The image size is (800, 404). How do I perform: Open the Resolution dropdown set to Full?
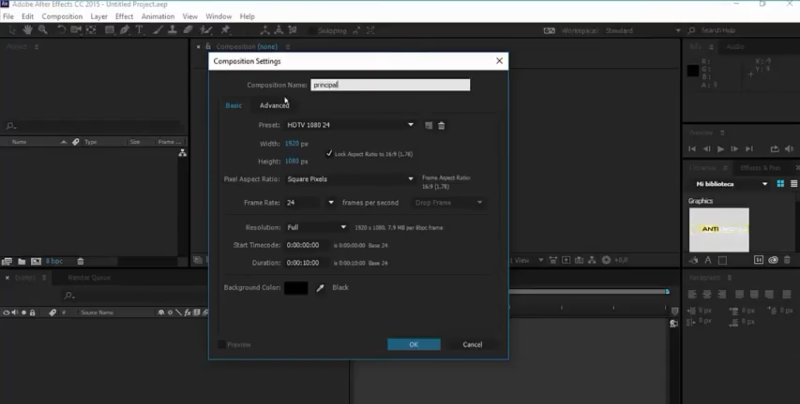tap(316, 228)
